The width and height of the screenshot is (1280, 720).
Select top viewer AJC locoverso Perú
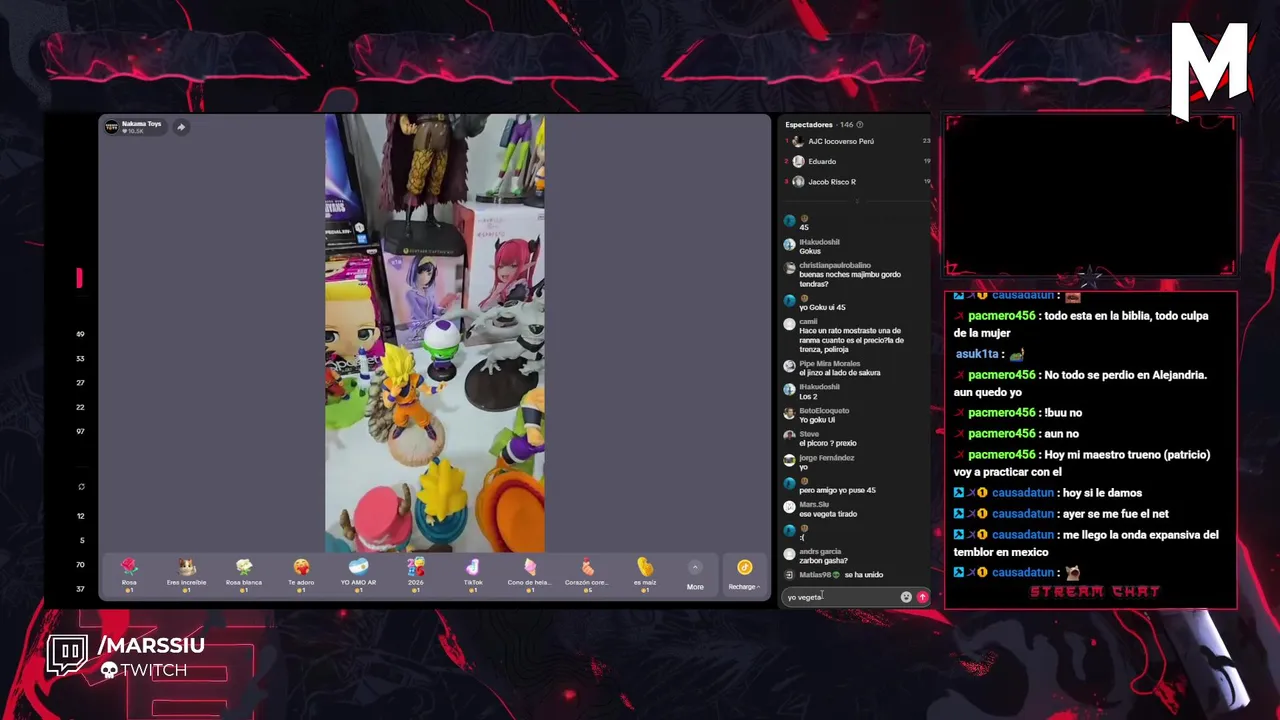pos(857,141)
